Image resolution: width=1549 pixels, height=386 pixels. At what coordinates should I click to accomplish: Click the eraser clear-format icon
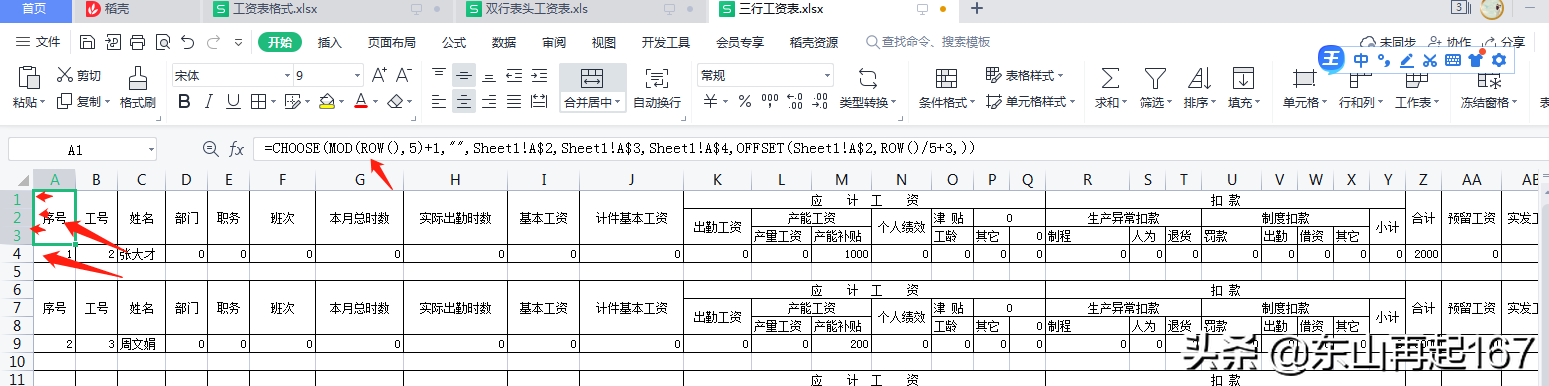click(x=395, y=102)
